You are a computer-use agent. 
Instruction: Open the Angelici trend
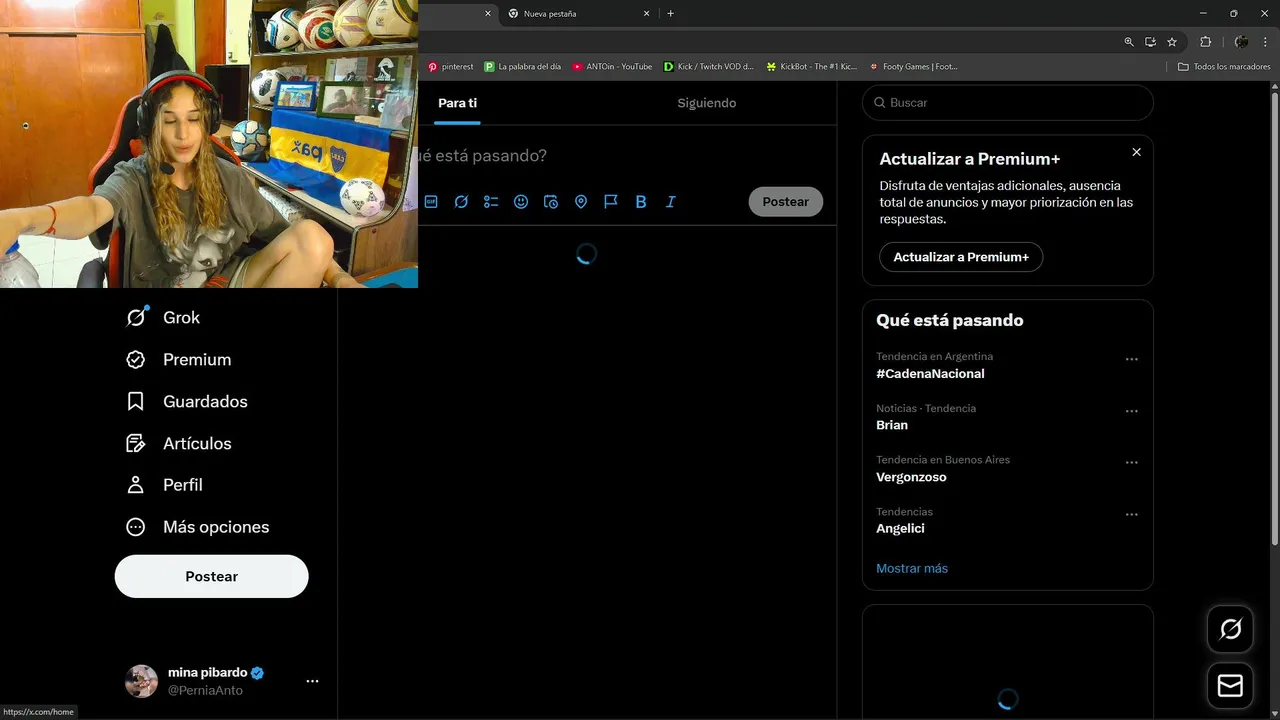tap(900, 528)
